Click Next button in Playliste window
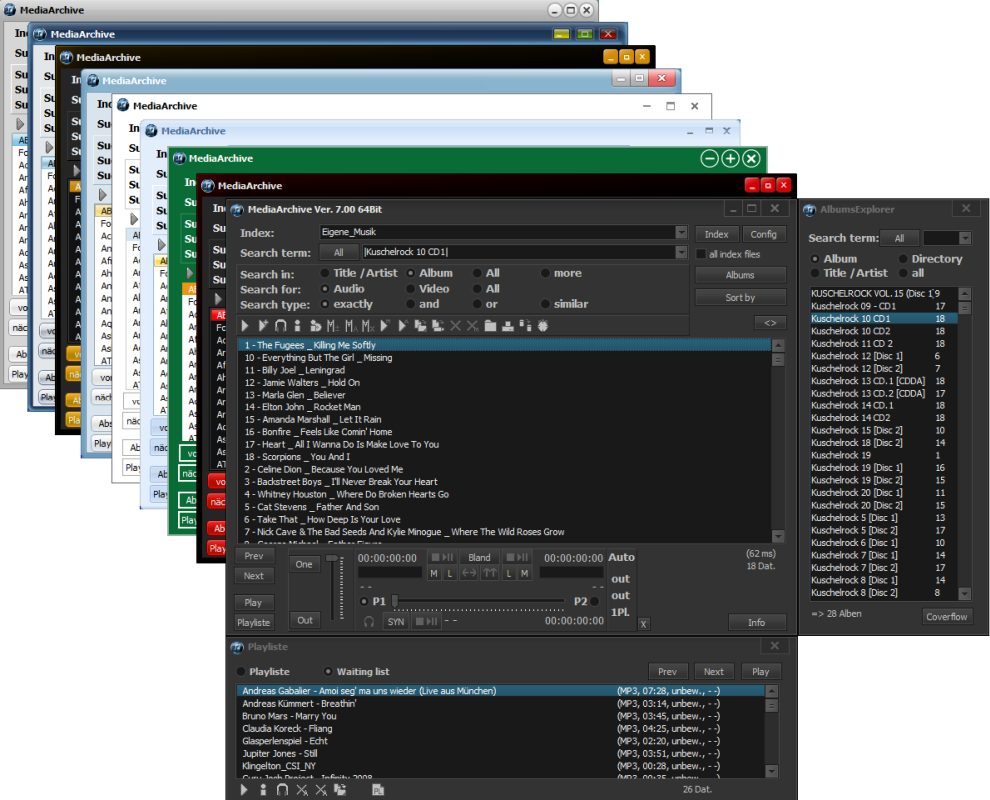 coord(714,672)
